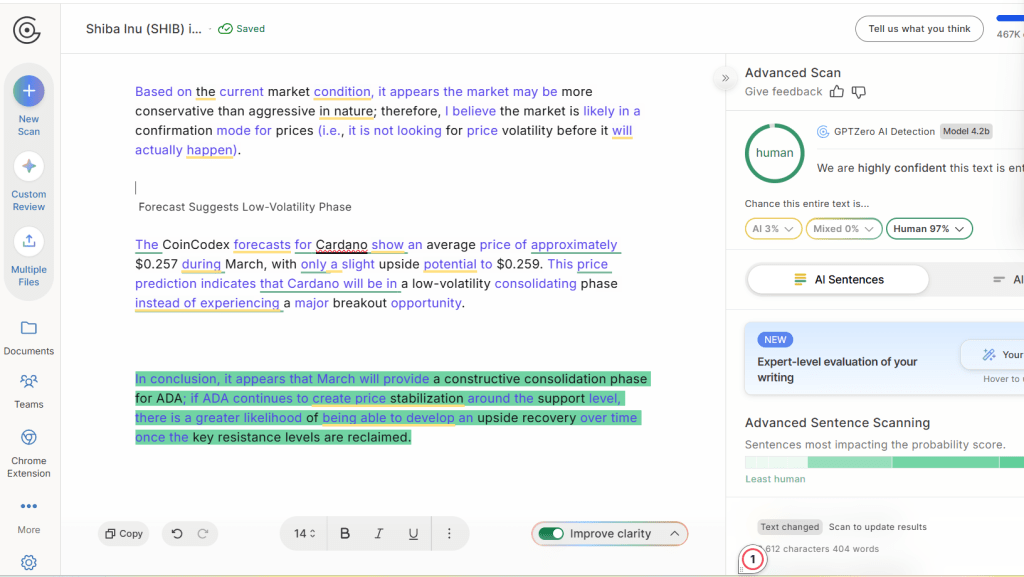1024x577 pixels.
Task: Click the underlined word Cardano
Action: pos(342,245)
